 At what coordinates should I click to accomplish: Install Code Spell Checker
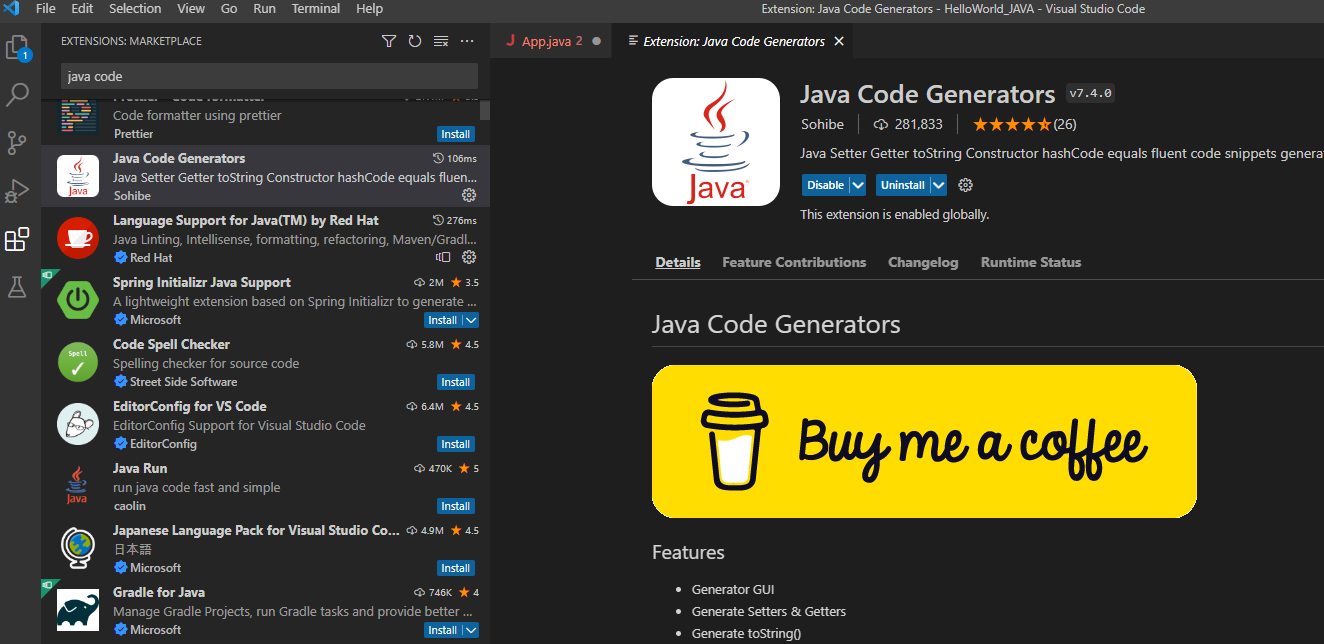(456, 382)
